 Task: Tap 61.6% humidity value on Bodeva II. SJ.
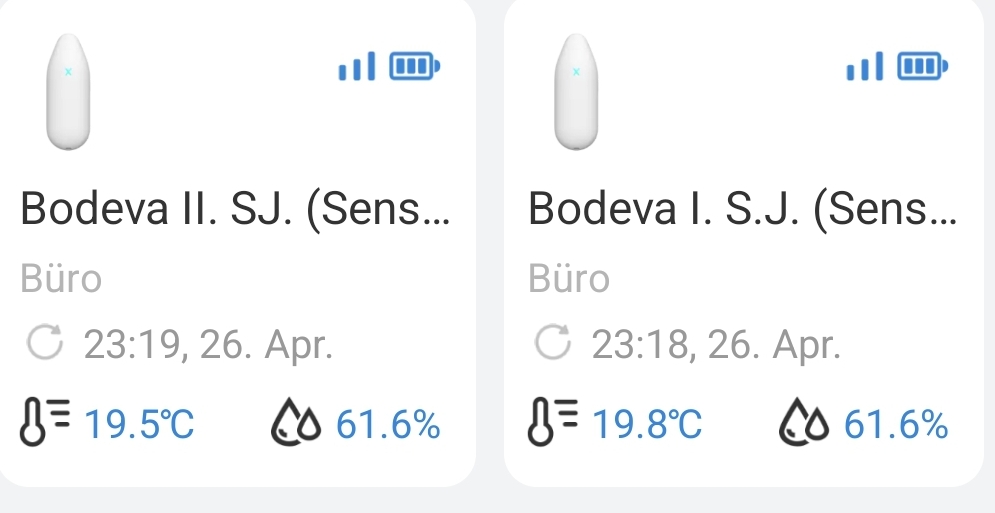tap(388, 426)
